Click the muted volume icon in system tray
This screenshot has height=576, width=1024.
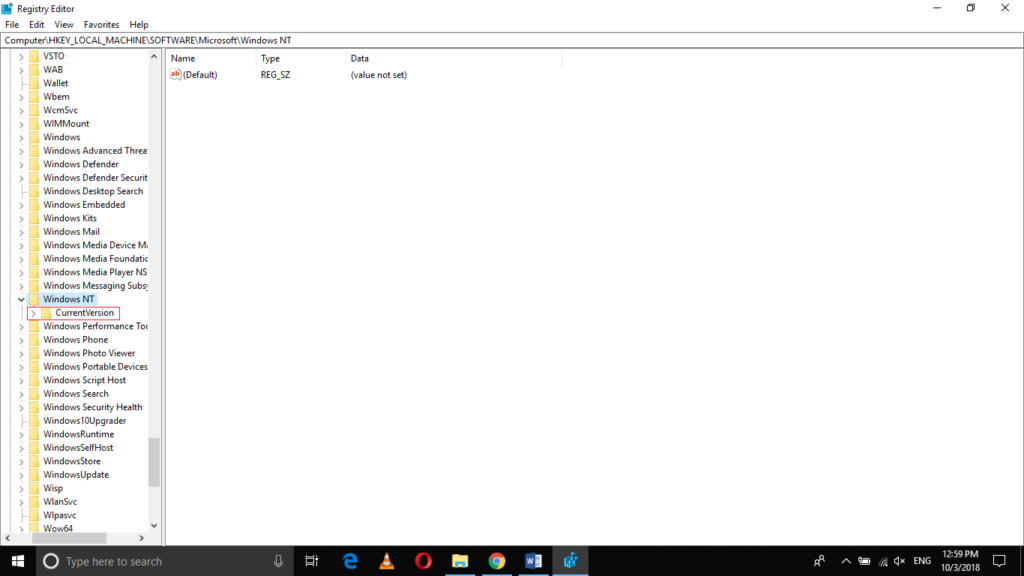(x=898, y=560)
